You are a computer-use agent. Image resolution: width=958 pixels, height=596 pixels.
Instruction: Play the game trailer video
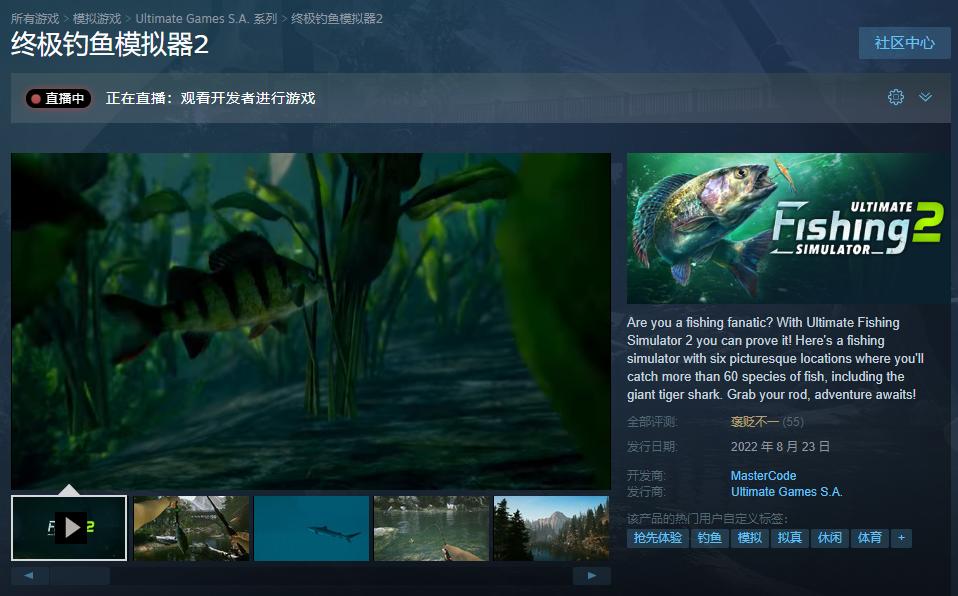[x=69, y=528]
